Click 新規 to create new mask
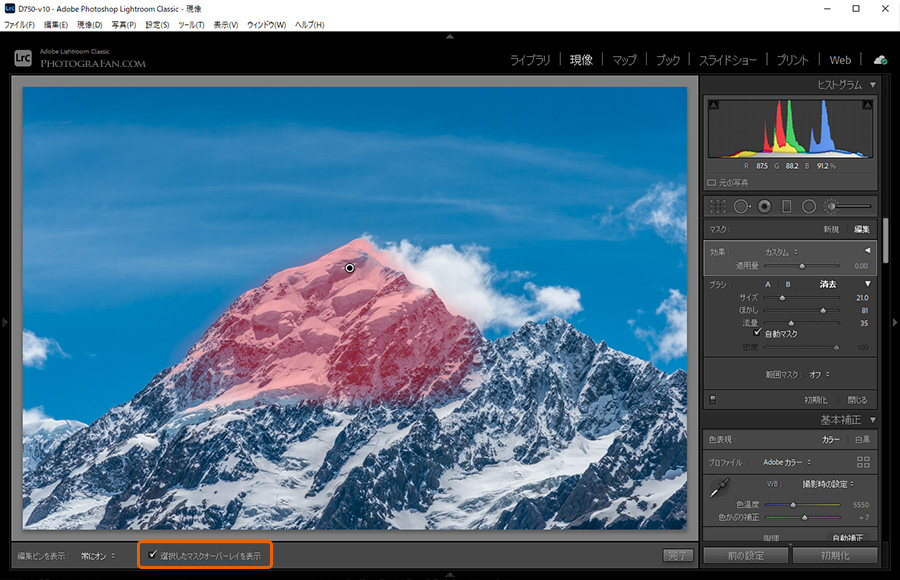The width and height of the screenshot is (900, 580). pos(831,229)
